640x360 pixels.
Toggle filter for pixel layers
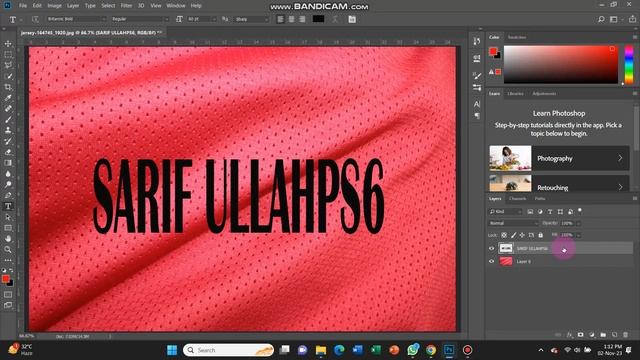530,211
